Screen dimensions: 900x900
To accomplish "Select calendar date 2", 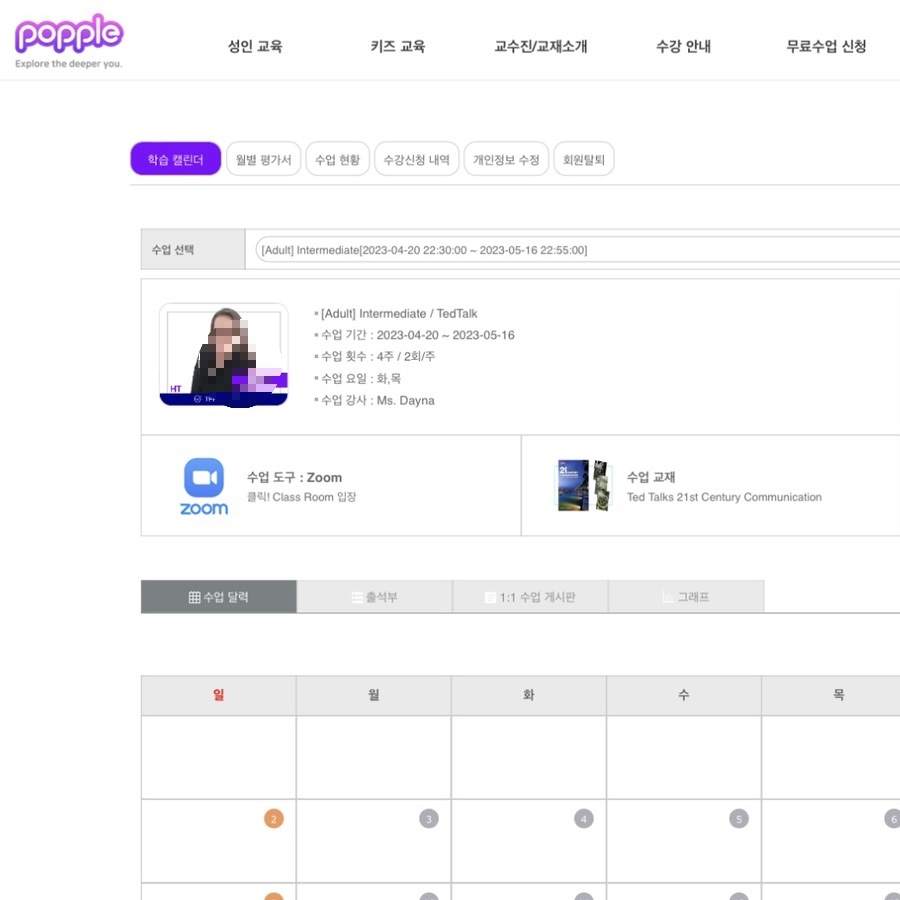I will click(274, 818).
